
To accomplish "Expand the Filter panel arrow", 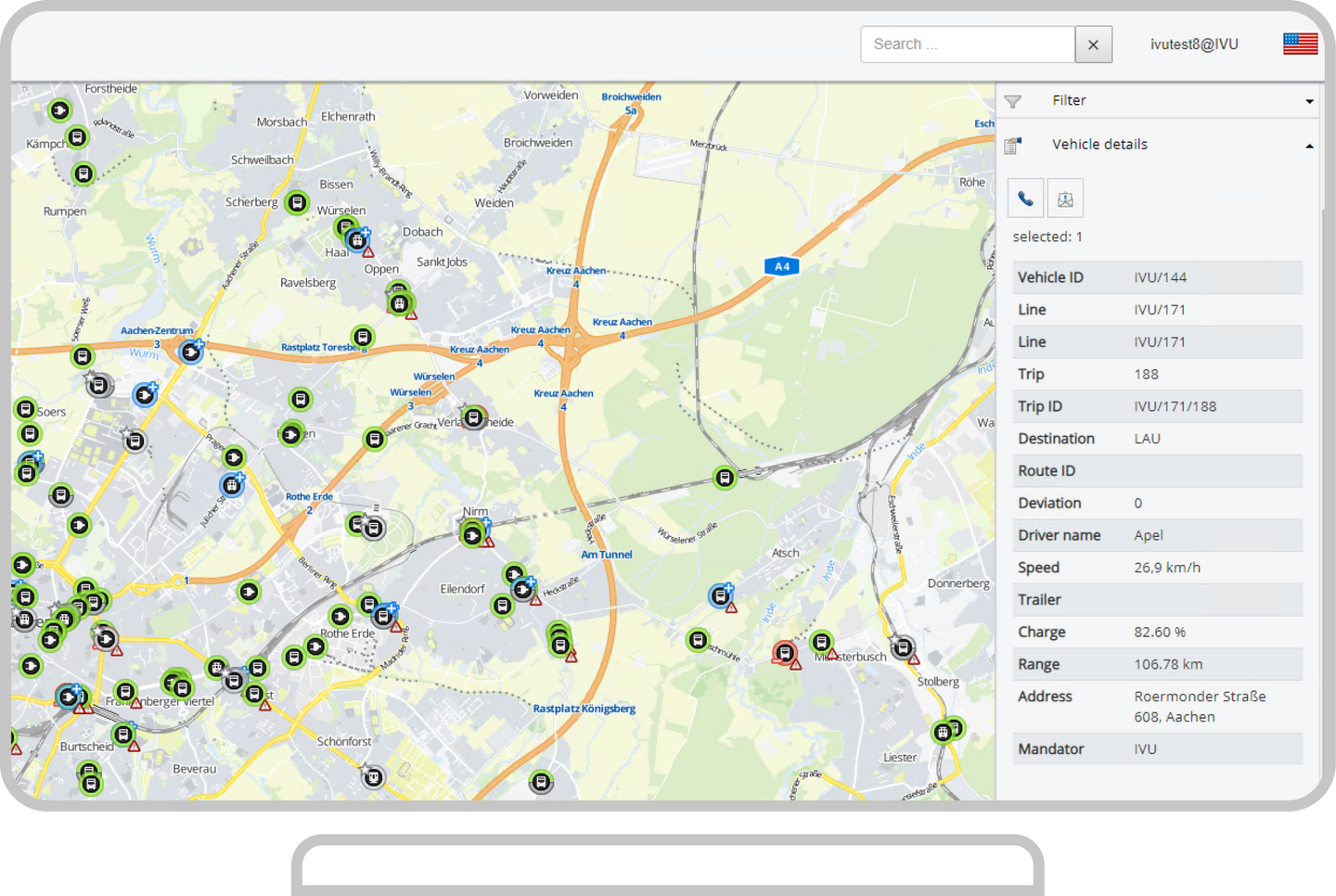I will tap(1309, 101).
